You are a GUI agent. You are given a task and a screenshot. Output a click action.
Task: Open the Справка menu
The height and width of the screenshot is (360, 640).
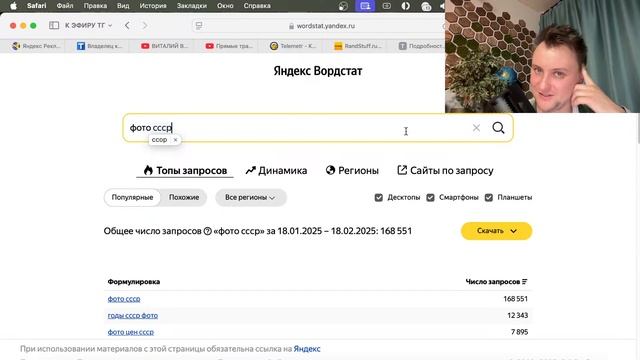pos(257,6)
